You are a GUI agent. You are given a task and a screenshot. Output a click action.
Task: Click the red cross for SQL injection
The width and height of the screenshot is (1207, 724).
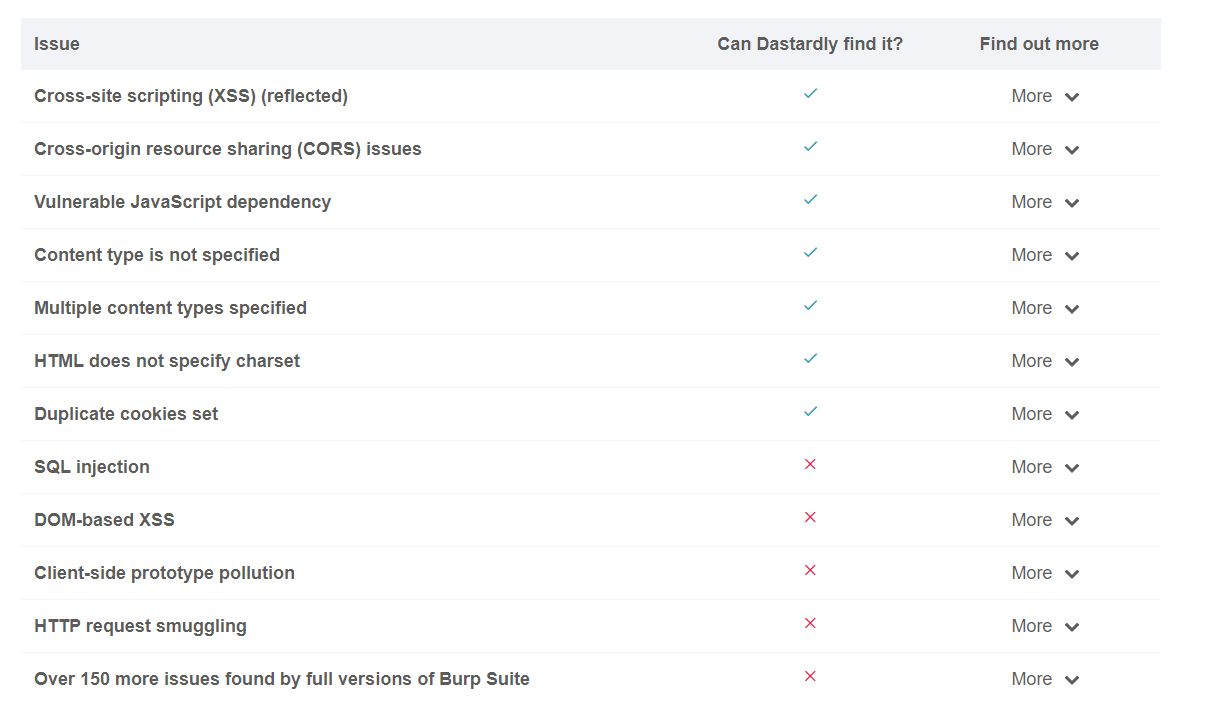coord(810,465)
